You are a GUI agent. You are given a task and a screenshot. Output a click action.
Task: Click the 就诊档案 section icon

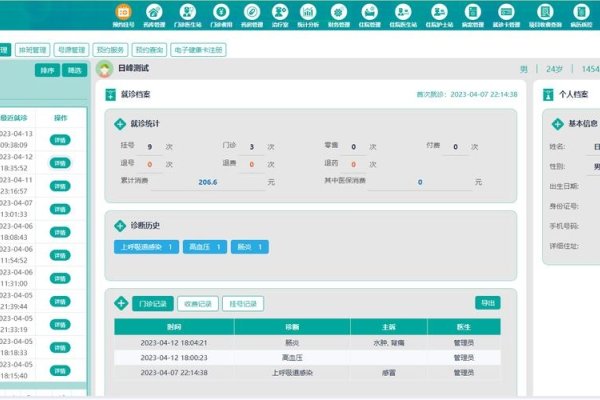pyautogui.click(x=110, y=95)
